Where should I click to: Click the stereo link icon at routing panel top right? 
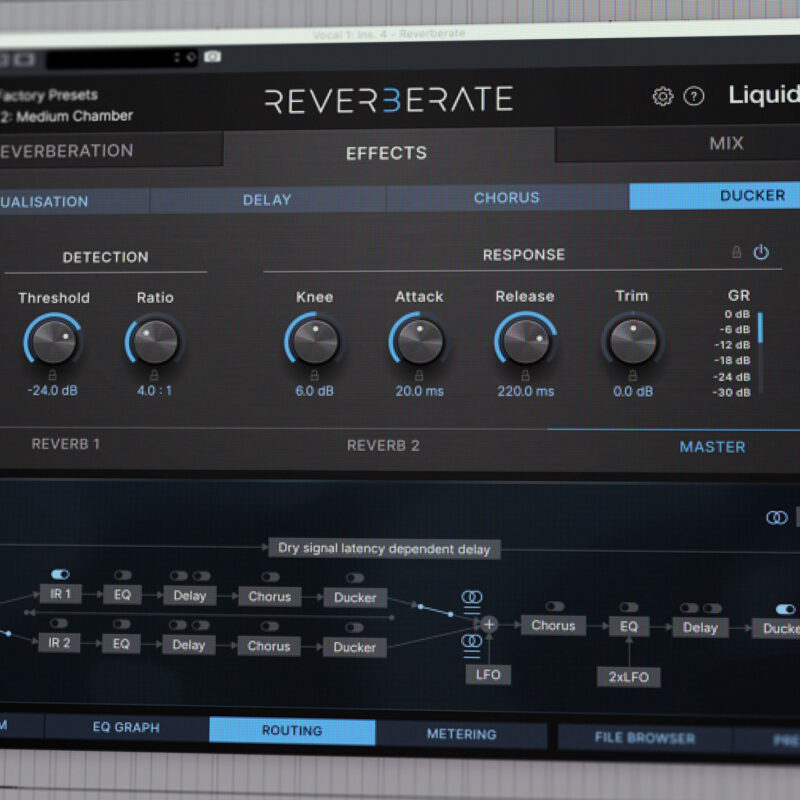(777, 518)
